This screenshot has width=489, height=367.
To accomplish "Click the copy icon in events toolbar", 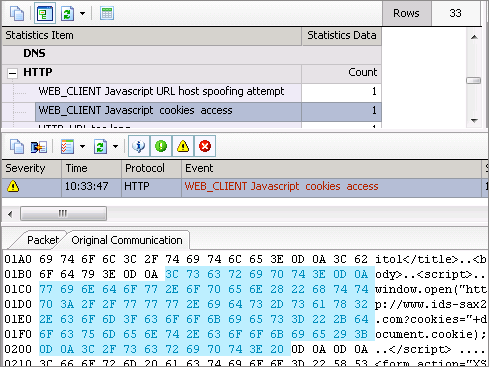I will click(17, 146).
